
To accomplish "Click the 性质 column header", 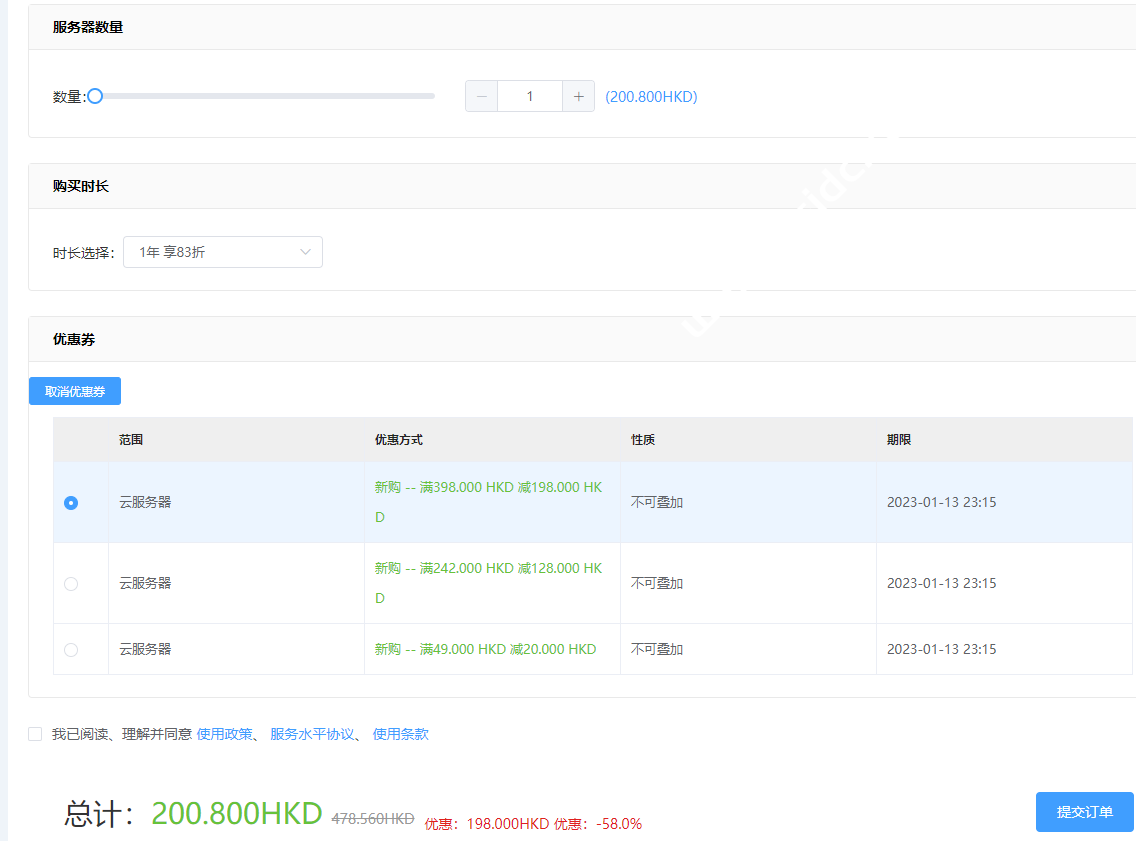I will tap(643, 440).
